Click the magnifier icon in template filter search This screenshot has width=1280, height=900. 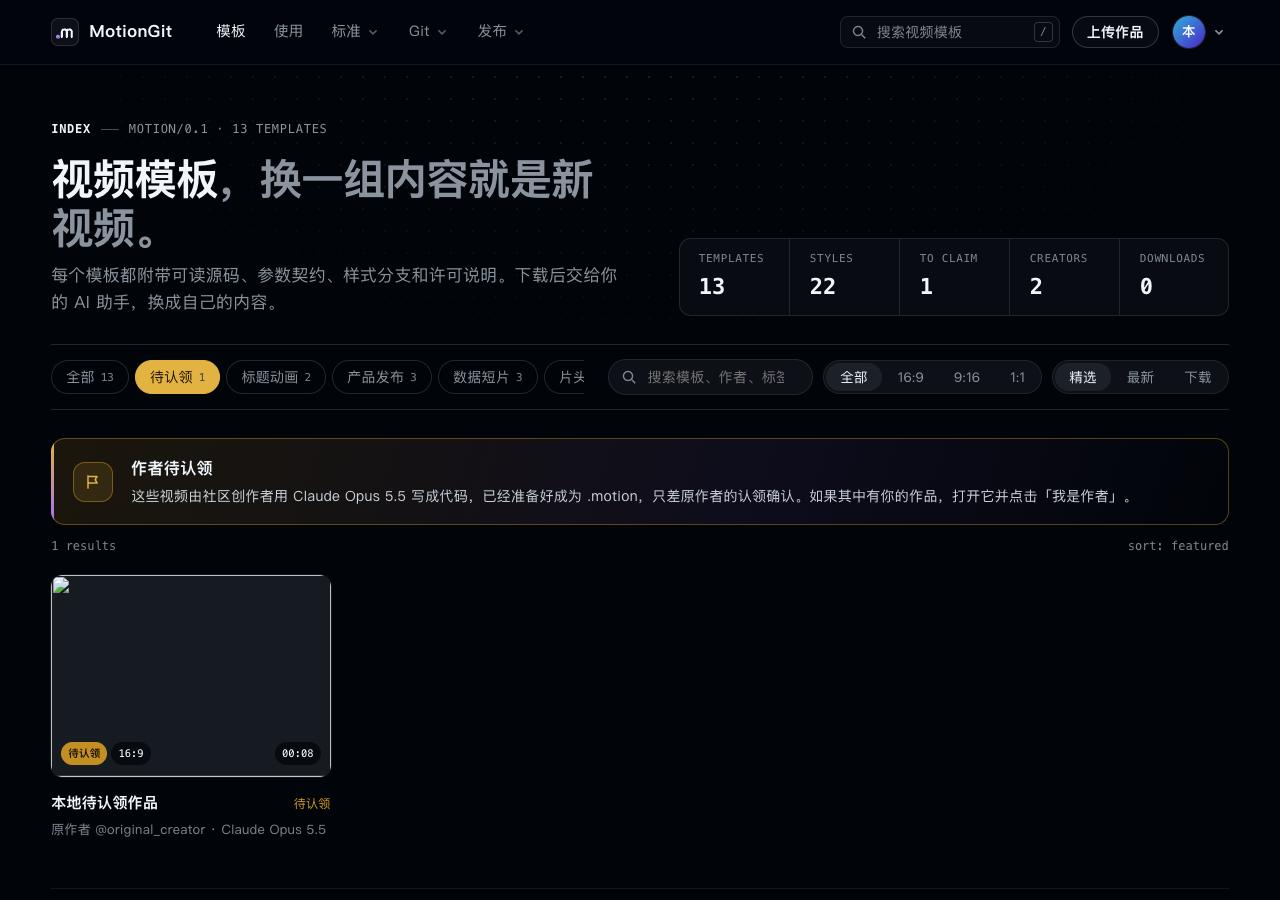point(629,377)
